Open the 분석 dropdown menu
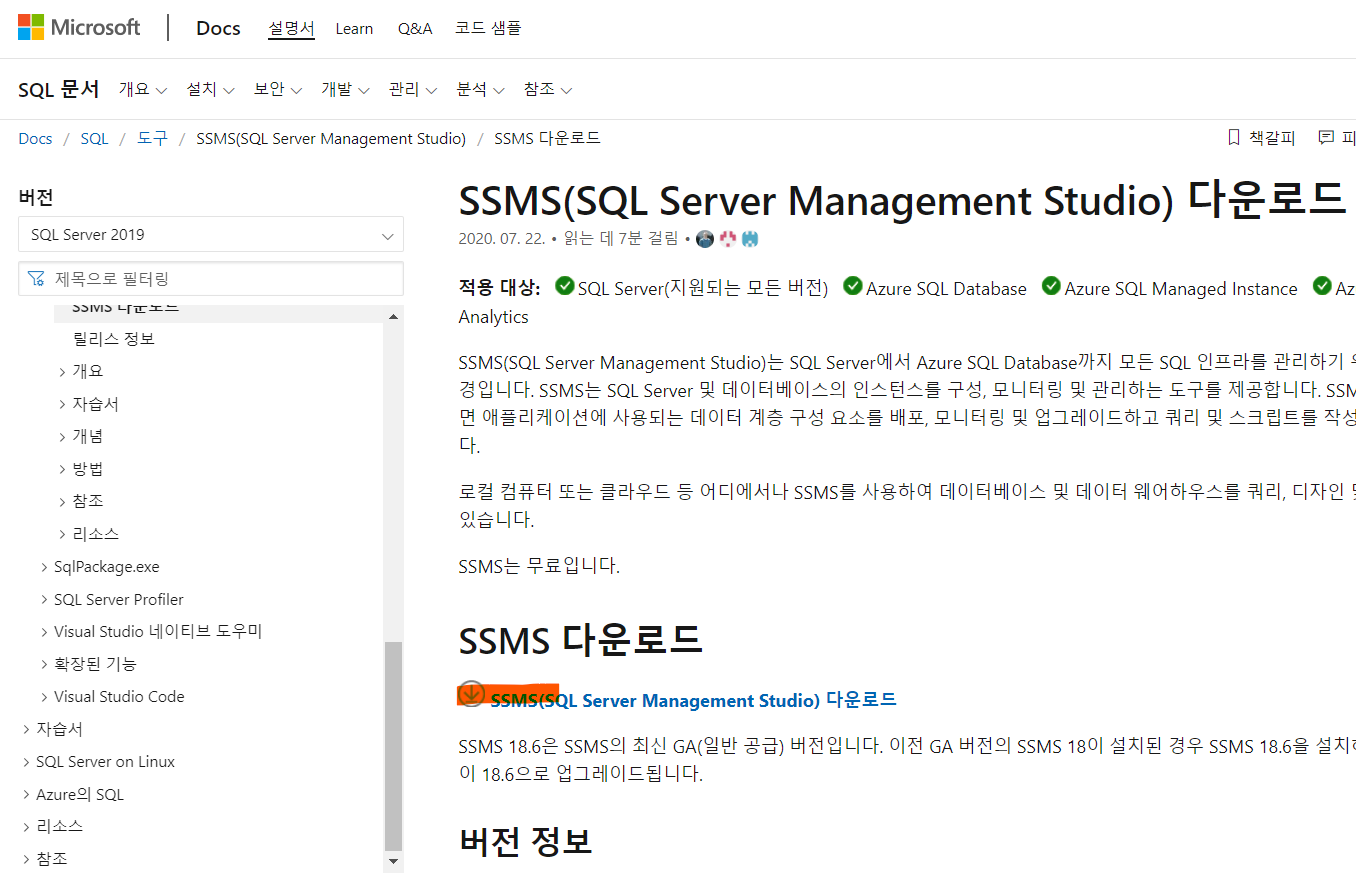Screen dimensions: 1356x879 coord(480,89)
